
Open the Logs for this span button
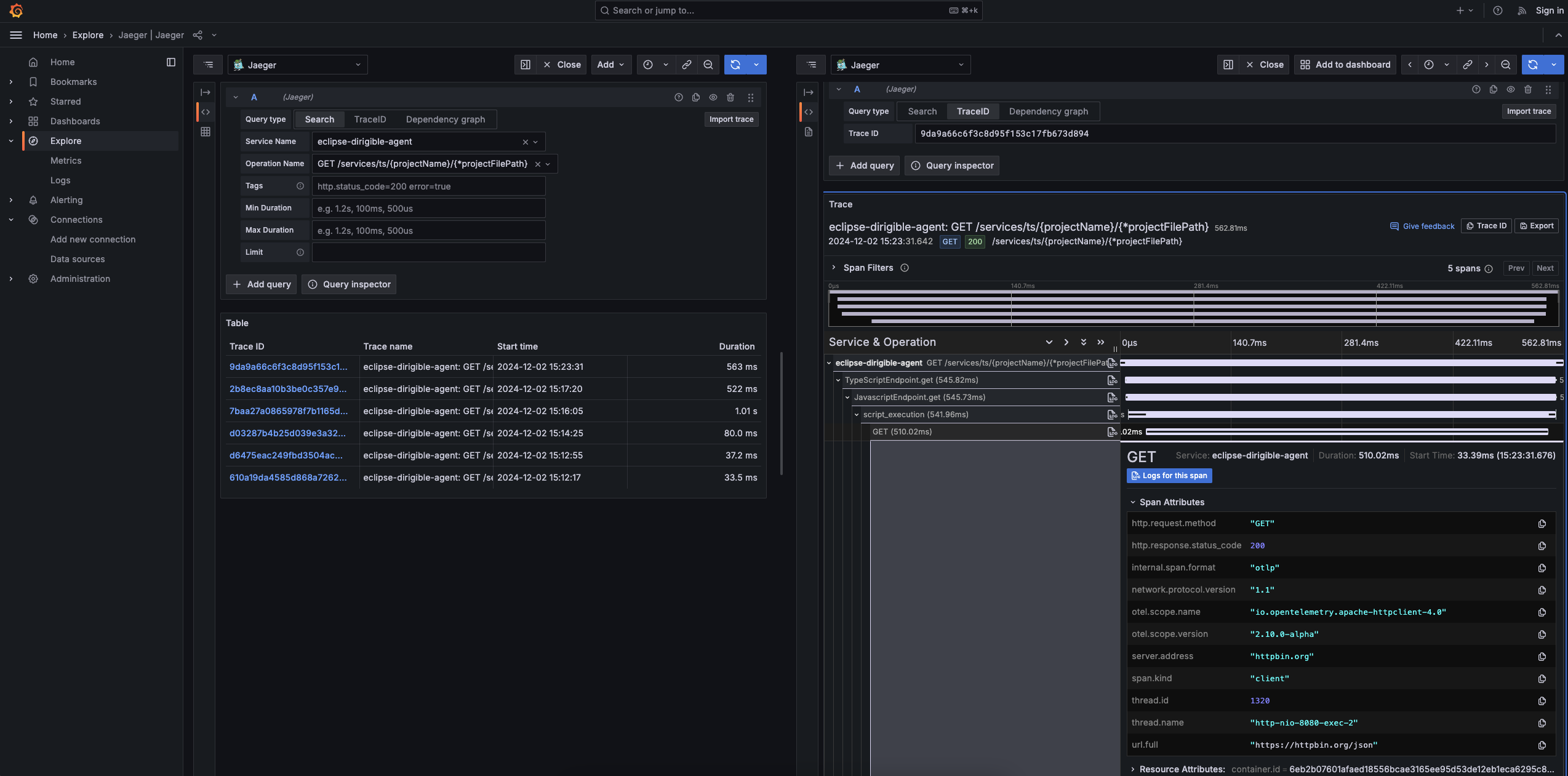[x=1169, y=476]
